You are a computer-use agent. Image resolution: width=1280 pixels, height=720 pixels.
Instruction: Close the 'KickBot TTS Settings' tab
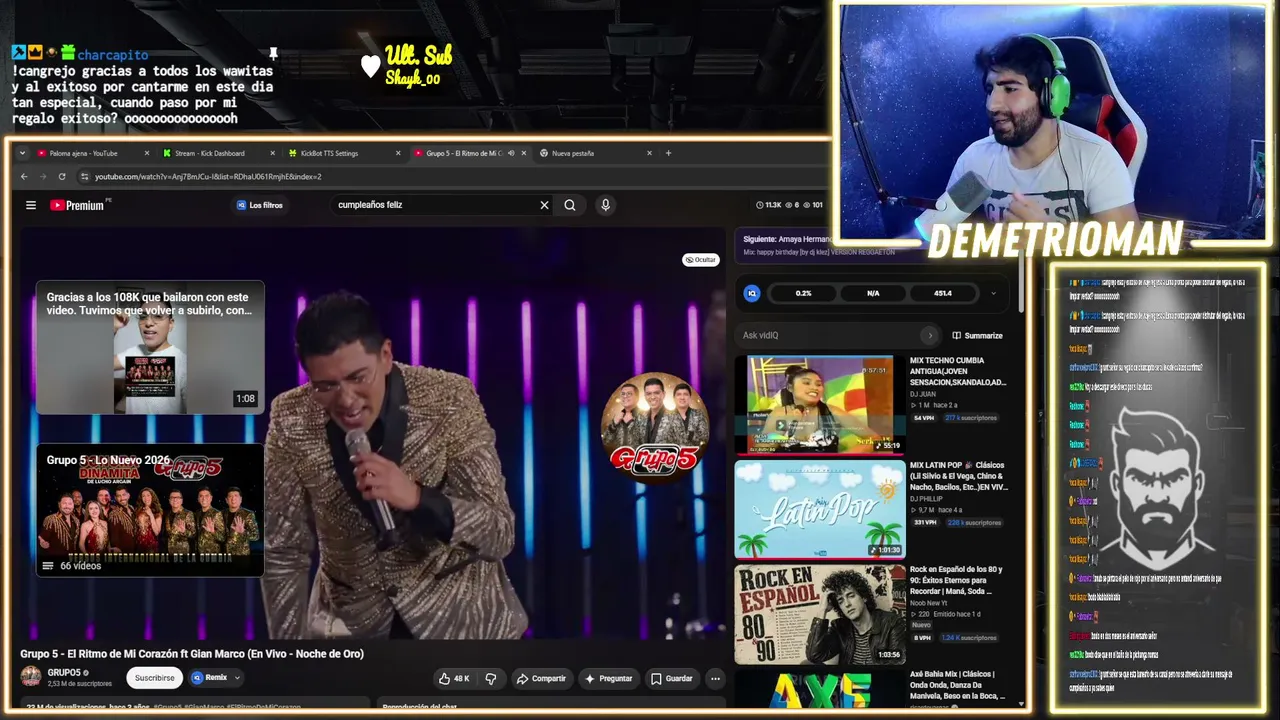coord(398,153)
